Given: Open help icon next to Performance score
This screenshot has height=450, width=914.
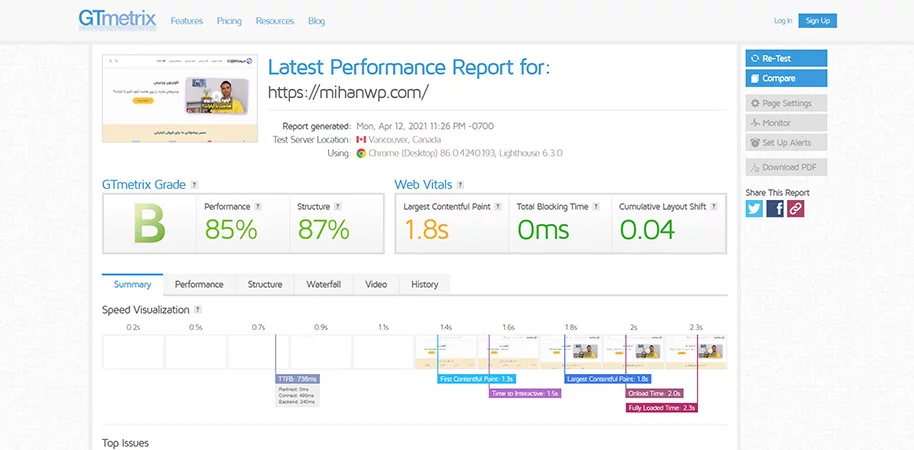Looking at the screenshot, I should (258, 206).
